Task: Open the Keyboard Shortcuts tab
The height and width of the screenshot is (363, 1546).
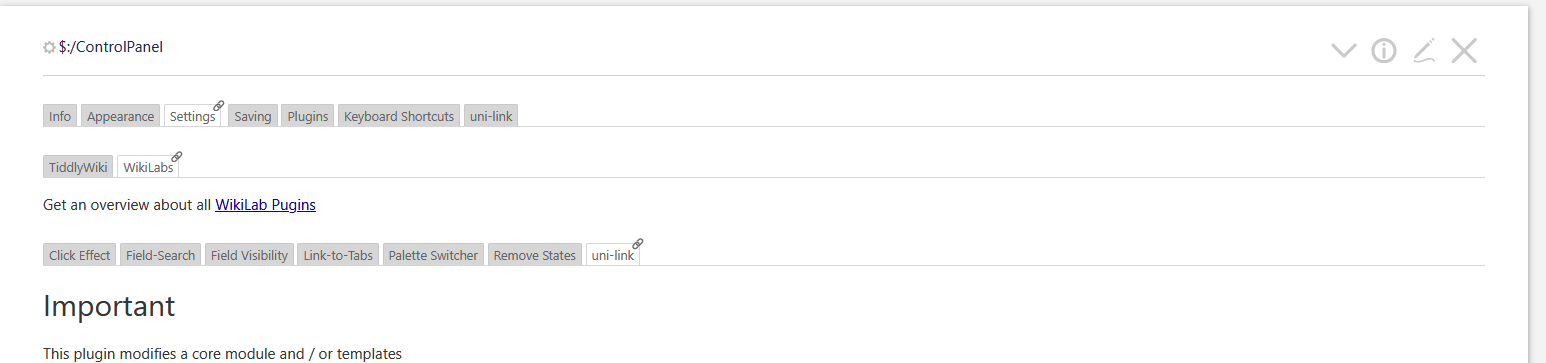Action: point(399,116)
